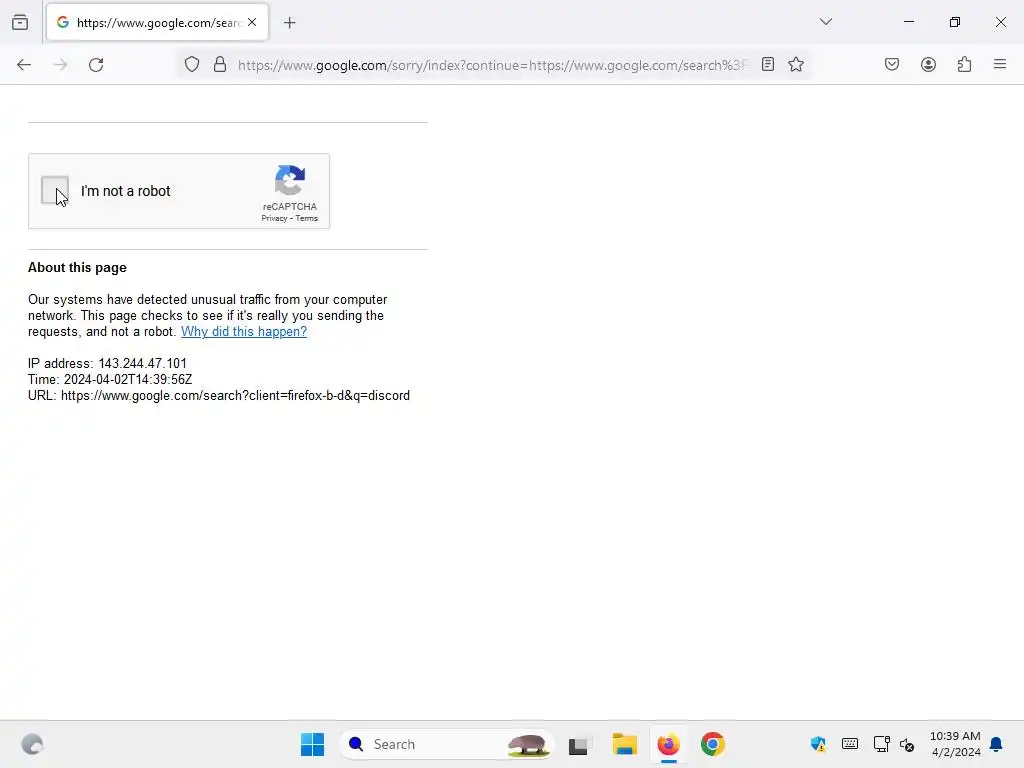Click the "About this page" heading
1024x768 pixels.
pyautogui.click(x=77, y=268)
